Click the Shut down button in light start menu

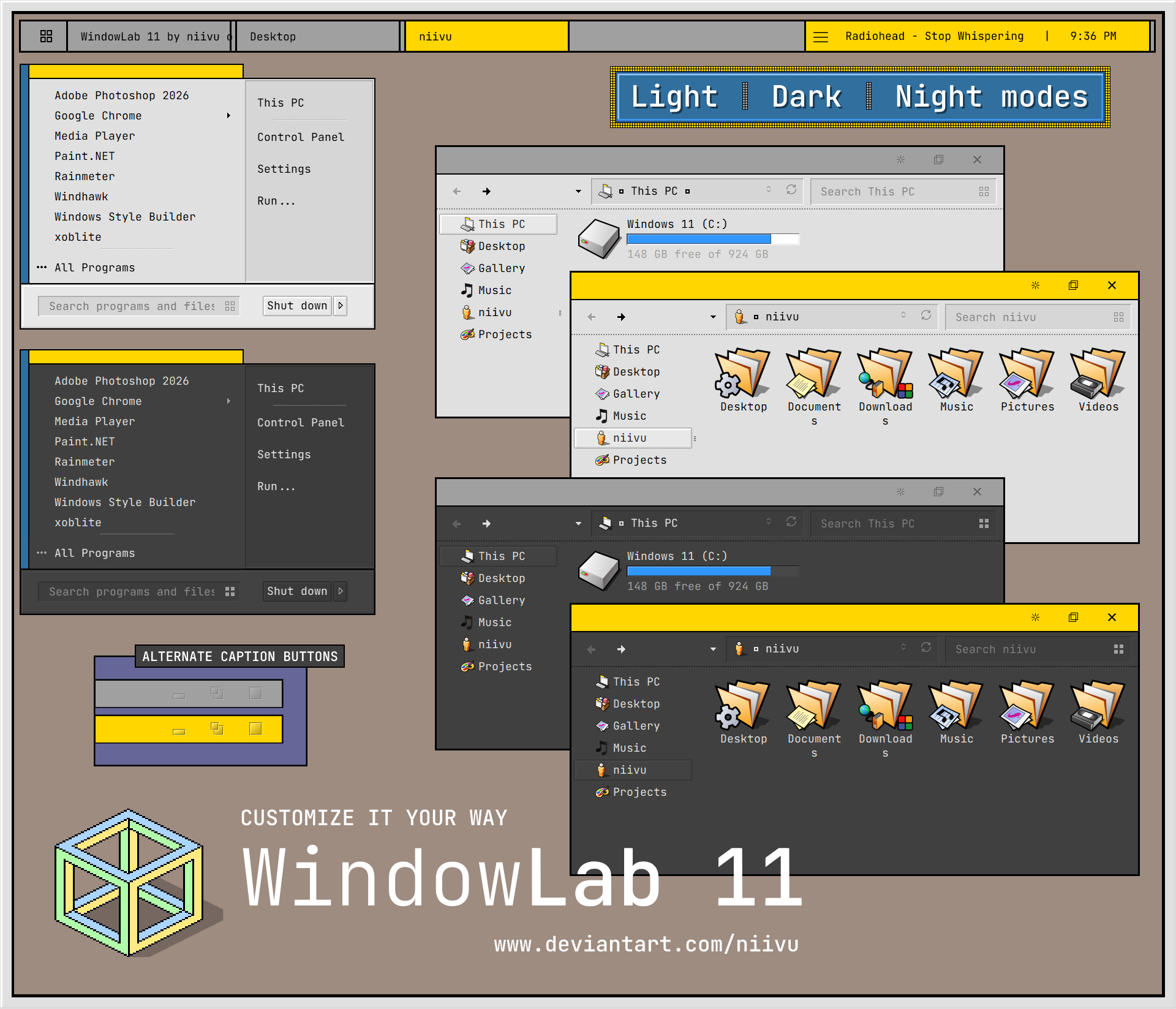point(298,306)
